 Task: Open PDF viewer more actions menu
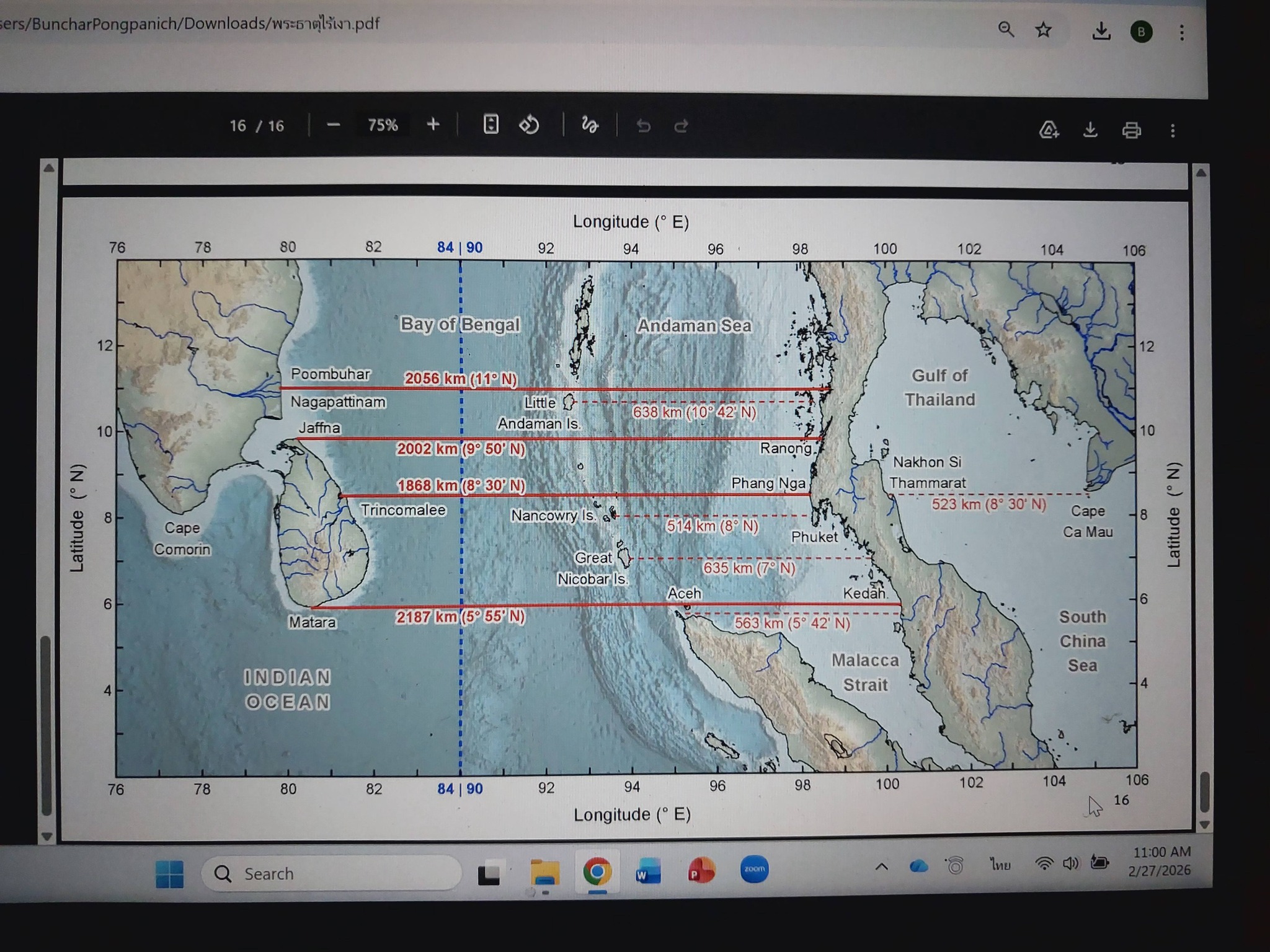click(x=1172, y=130)
